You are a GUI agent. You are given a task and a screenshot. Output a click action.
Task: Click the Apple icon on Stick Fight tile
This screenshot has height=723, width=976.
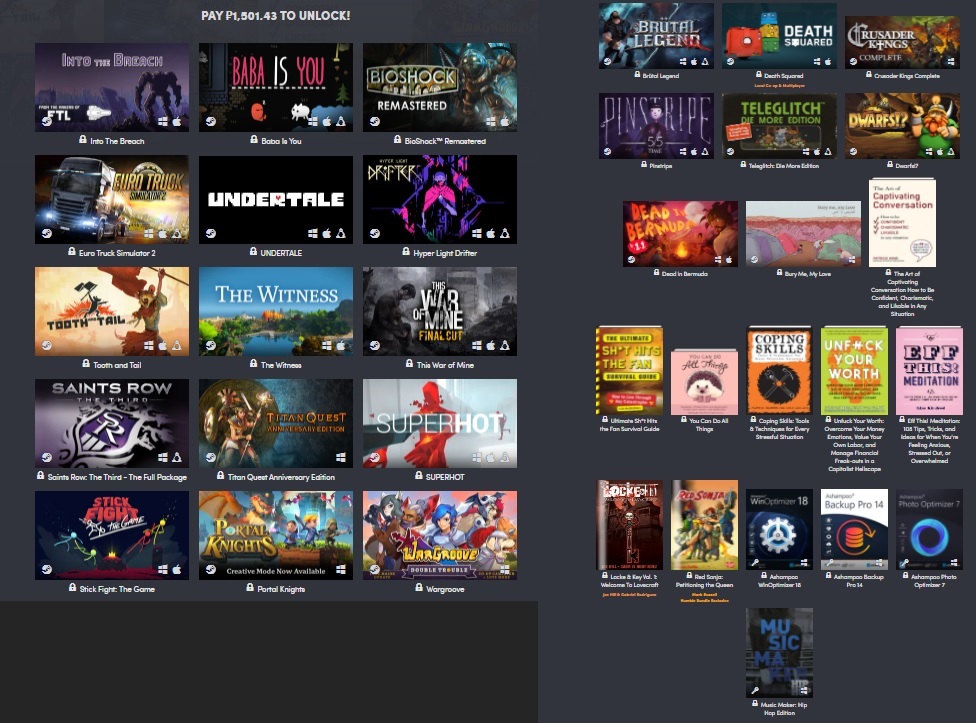(x=177, y=569)
